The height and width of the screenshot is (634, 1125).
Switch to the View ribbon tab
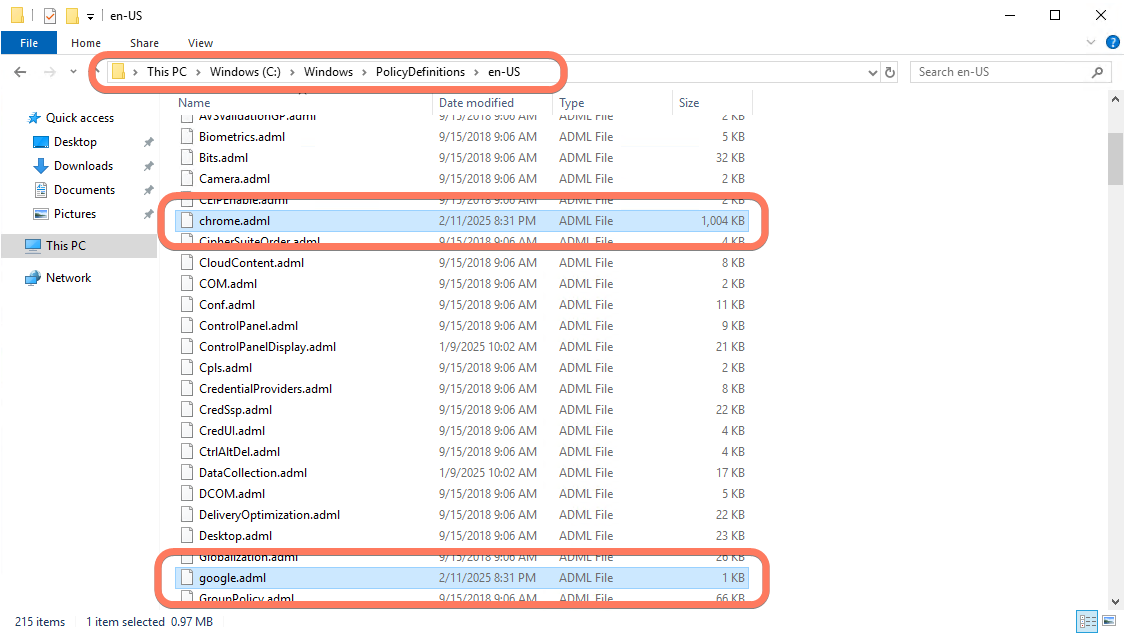[x=200, y=43]
